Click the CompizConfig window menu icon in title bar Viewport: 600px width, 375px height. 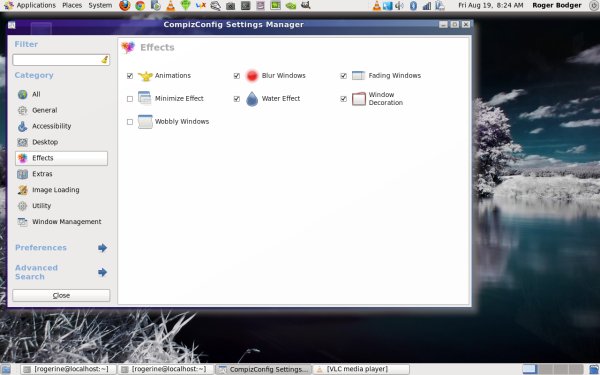pyautogui.click(x=11, y=25)
